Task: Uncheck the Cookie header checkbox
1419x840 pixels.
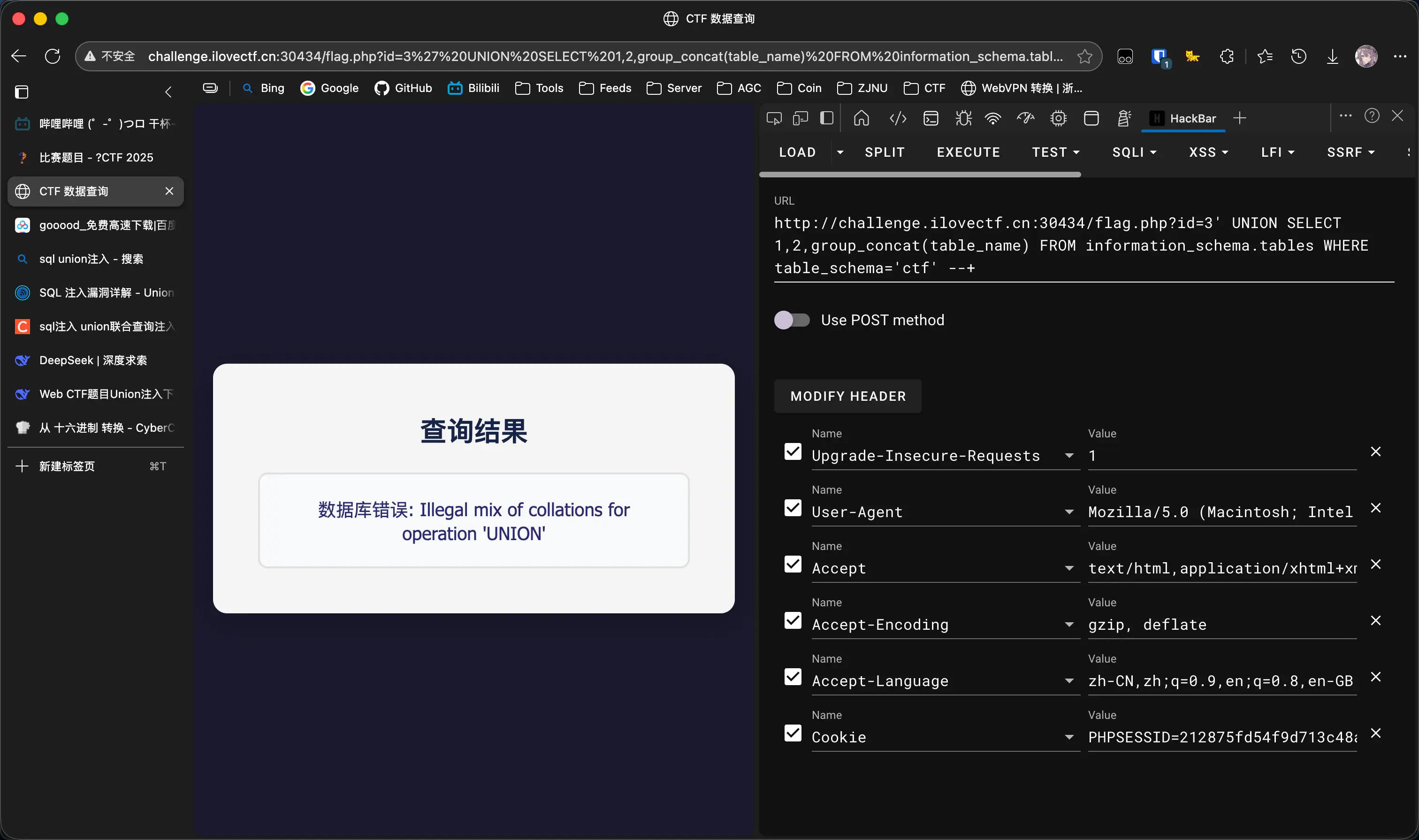Action: coord(793,733)
